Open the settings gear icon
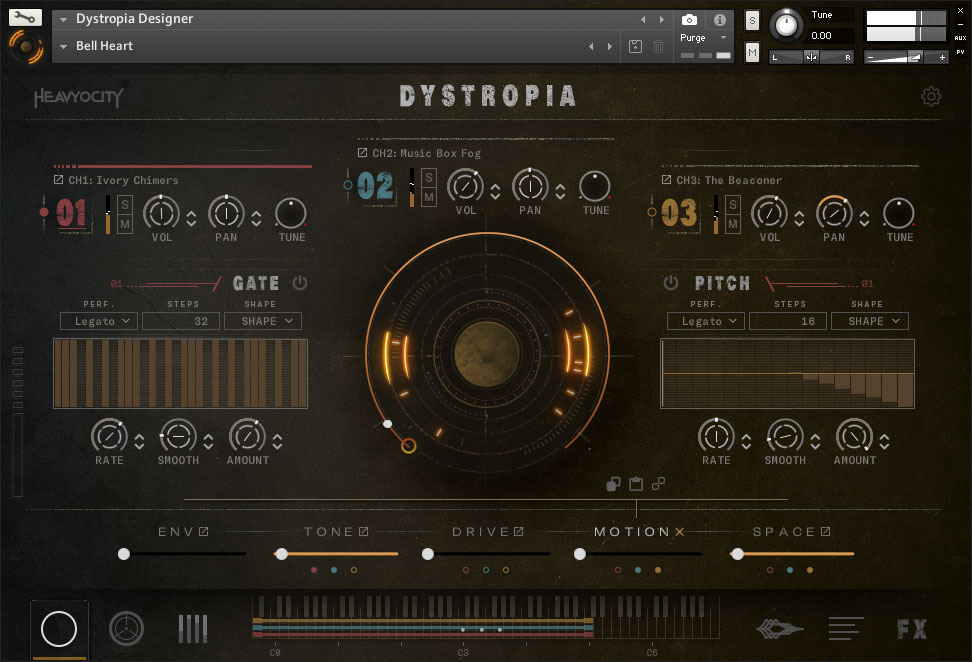This screenshot has width=972, height=662. pos(931,97)
